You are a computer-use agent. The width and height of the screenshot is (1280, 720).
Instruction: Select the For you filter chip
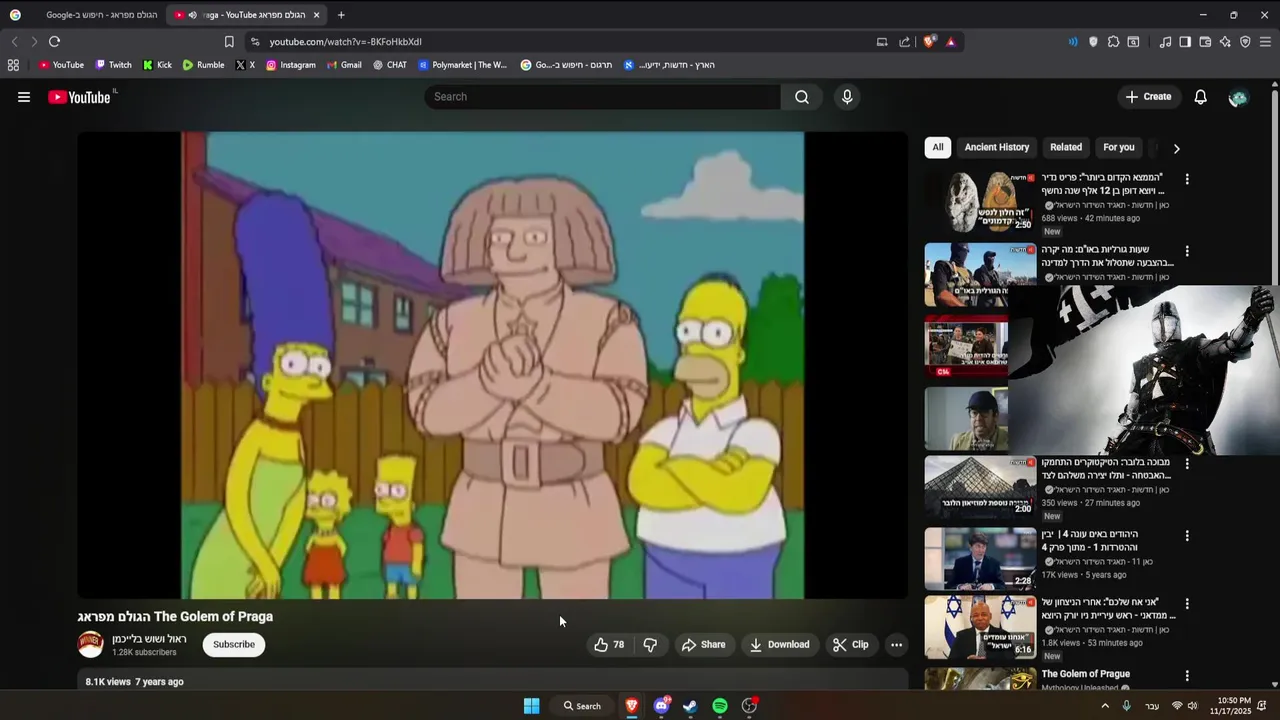1119,147
